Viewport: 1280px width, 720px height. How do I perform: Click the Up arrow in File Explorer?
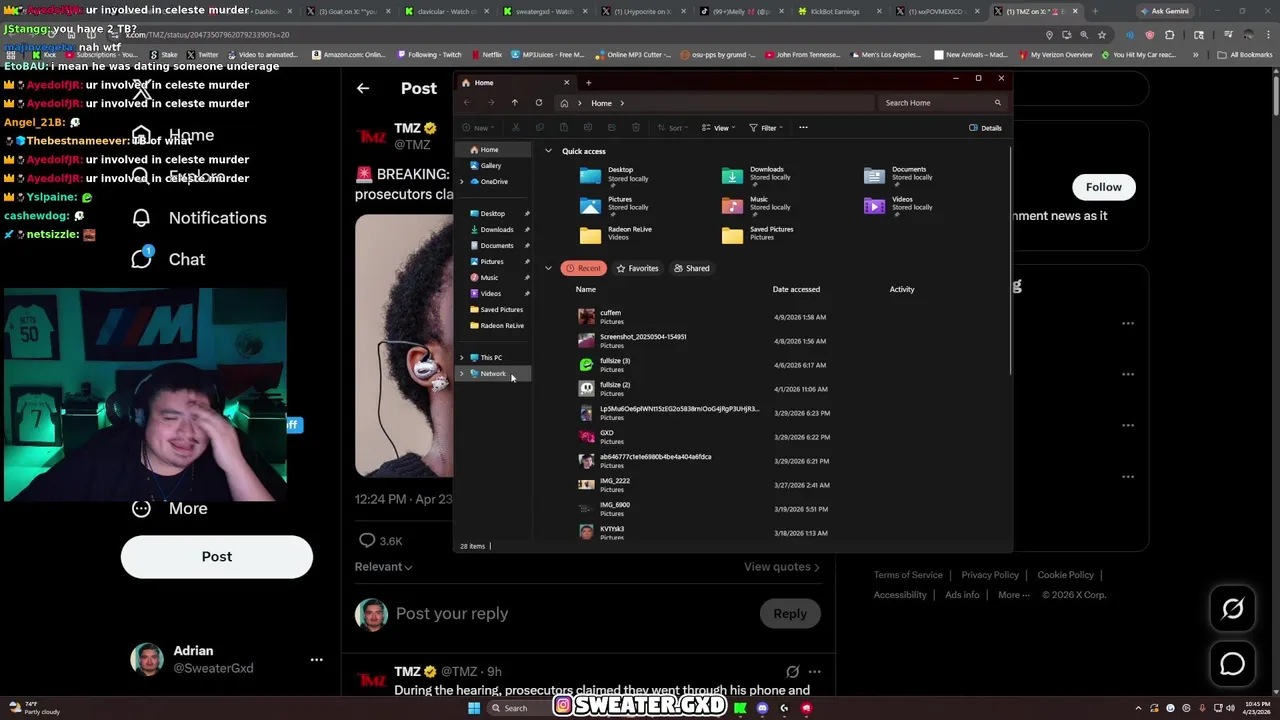(514, 103)
